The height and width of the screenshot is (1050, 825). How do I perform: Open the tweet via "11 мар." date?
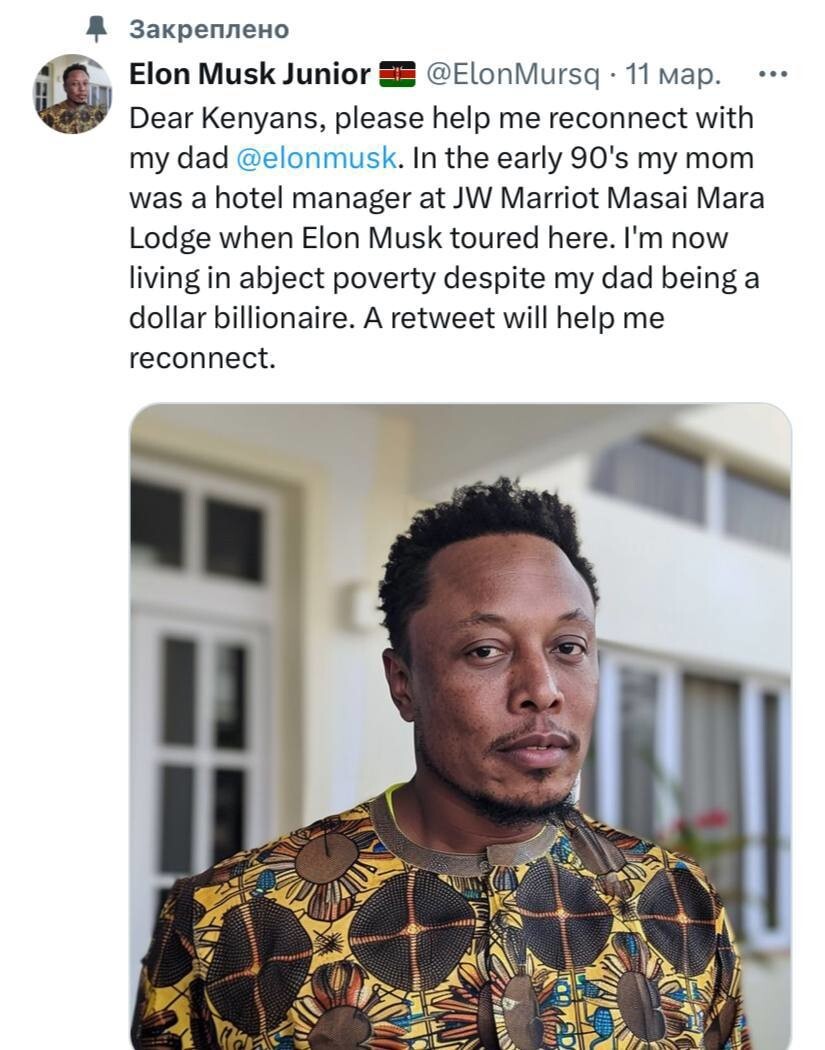(x=672, y=74)
